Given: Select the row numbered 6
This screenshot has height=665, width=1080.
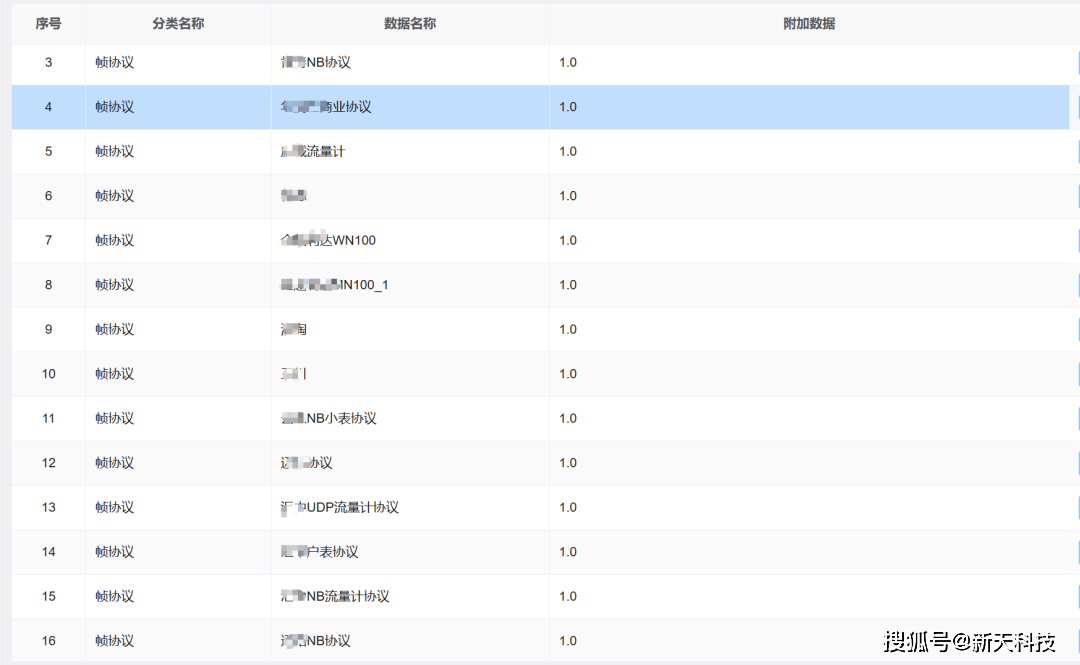Looking at the screenshot, I should tap(48, 196).
